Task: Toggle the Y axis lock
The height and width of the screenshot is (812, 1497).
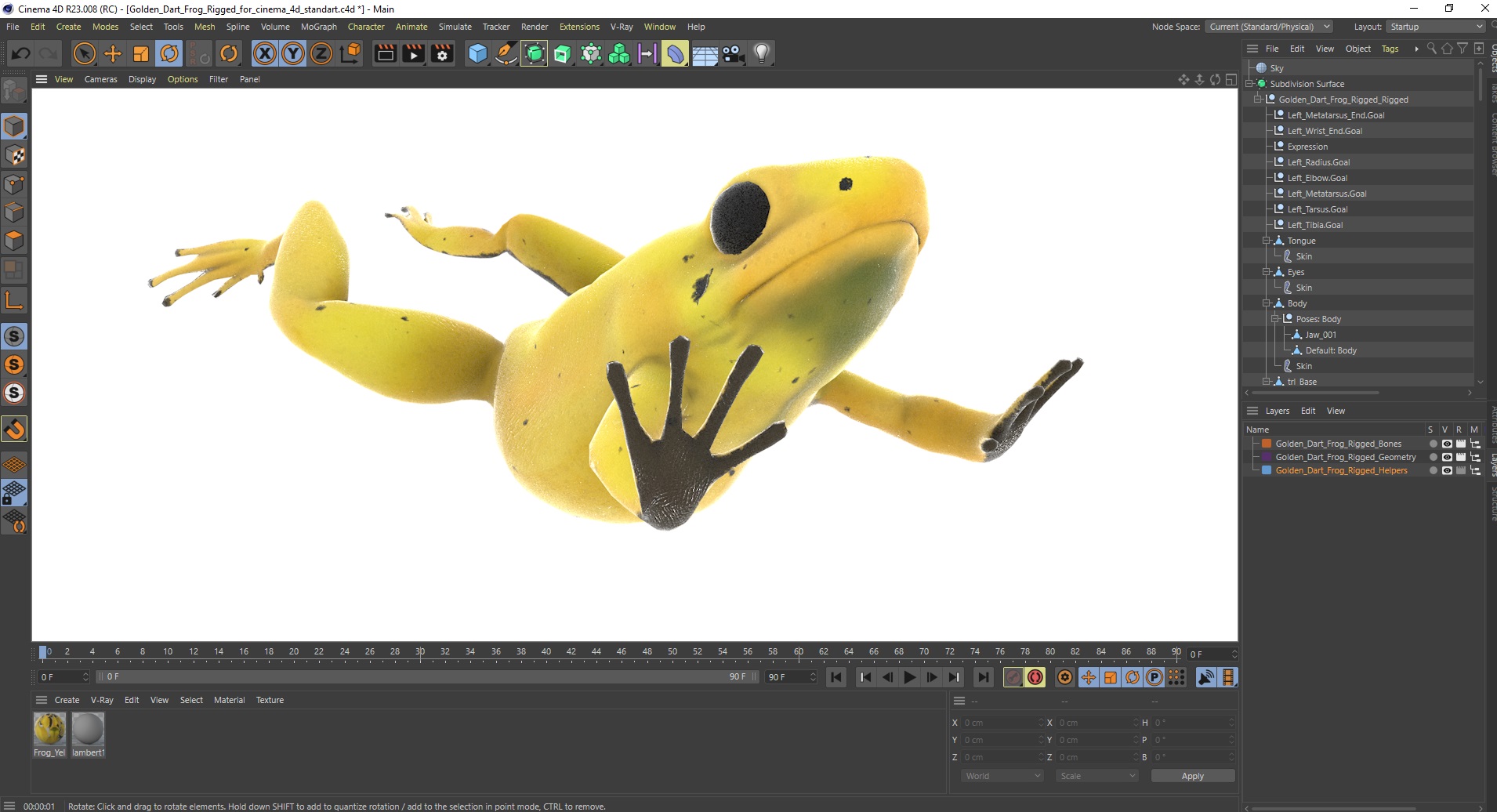Action: coord(293,53)
